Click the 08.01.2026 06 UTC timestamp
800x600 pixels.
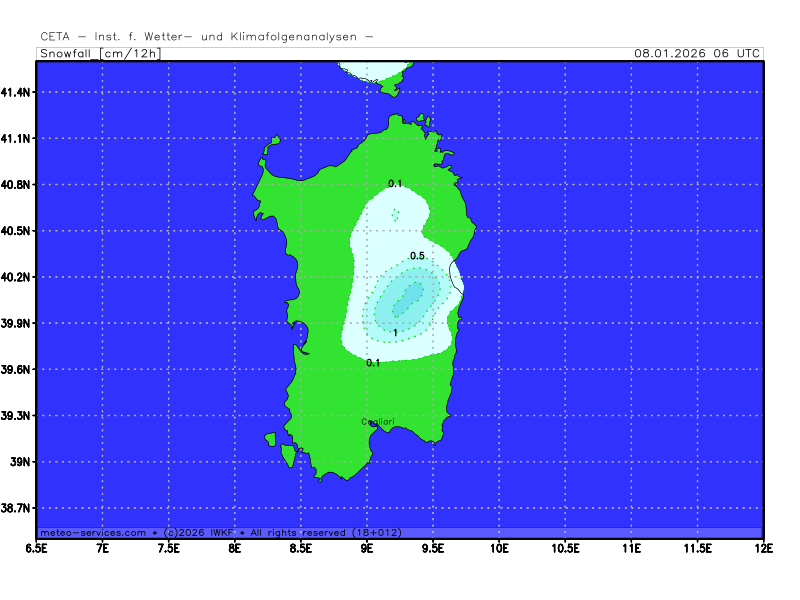(697, 53)
